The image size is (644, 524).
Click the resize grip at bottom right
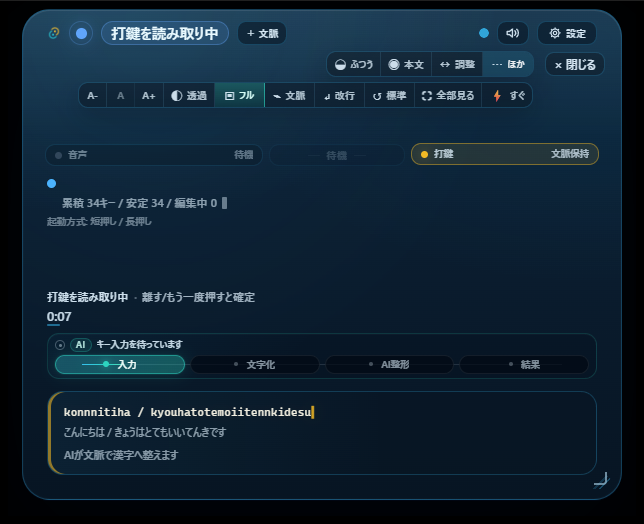tap(602, 480)
